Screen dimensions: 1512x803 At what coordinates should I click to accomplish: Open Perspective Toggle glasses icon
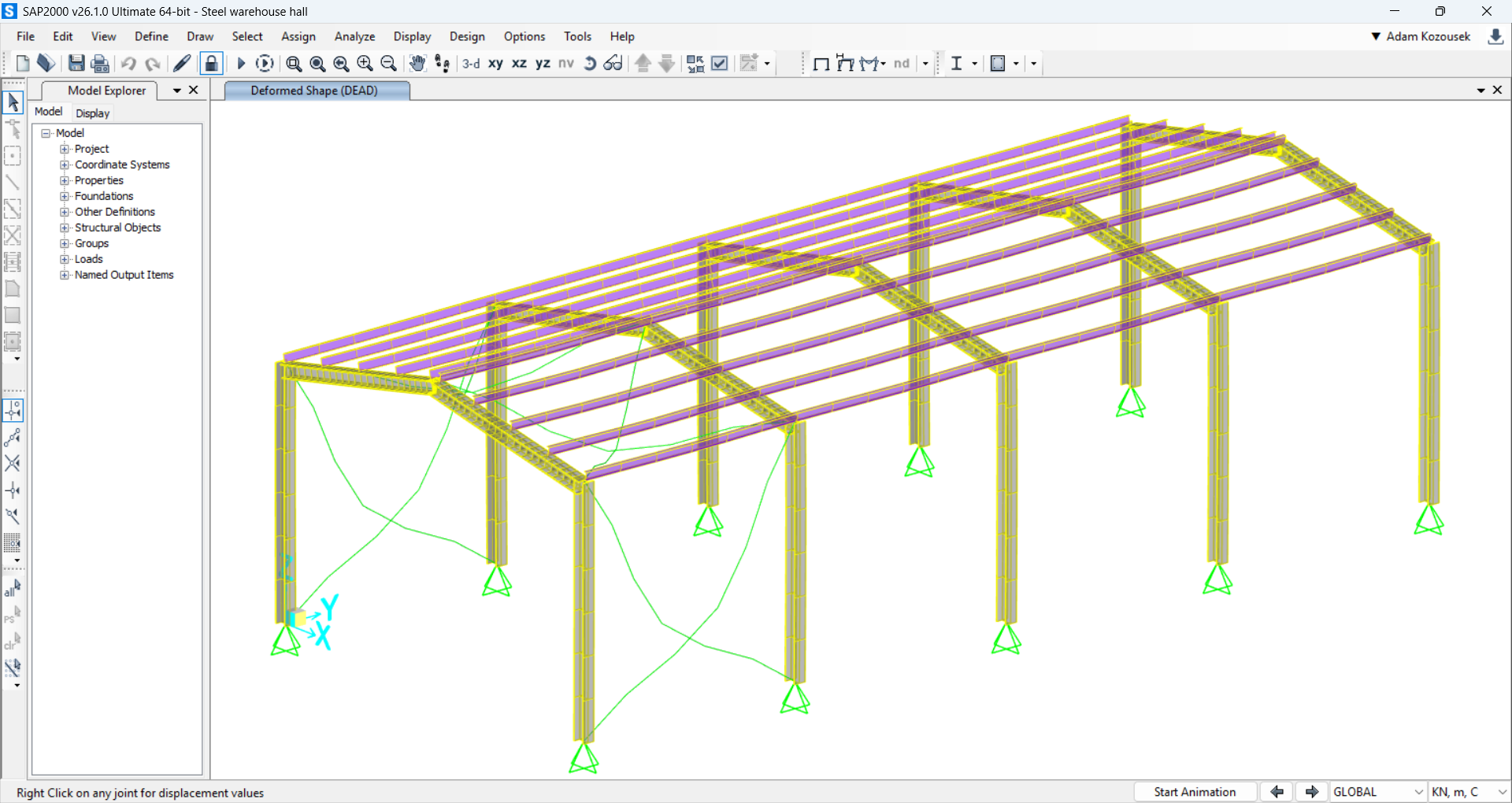coord(613,64)
